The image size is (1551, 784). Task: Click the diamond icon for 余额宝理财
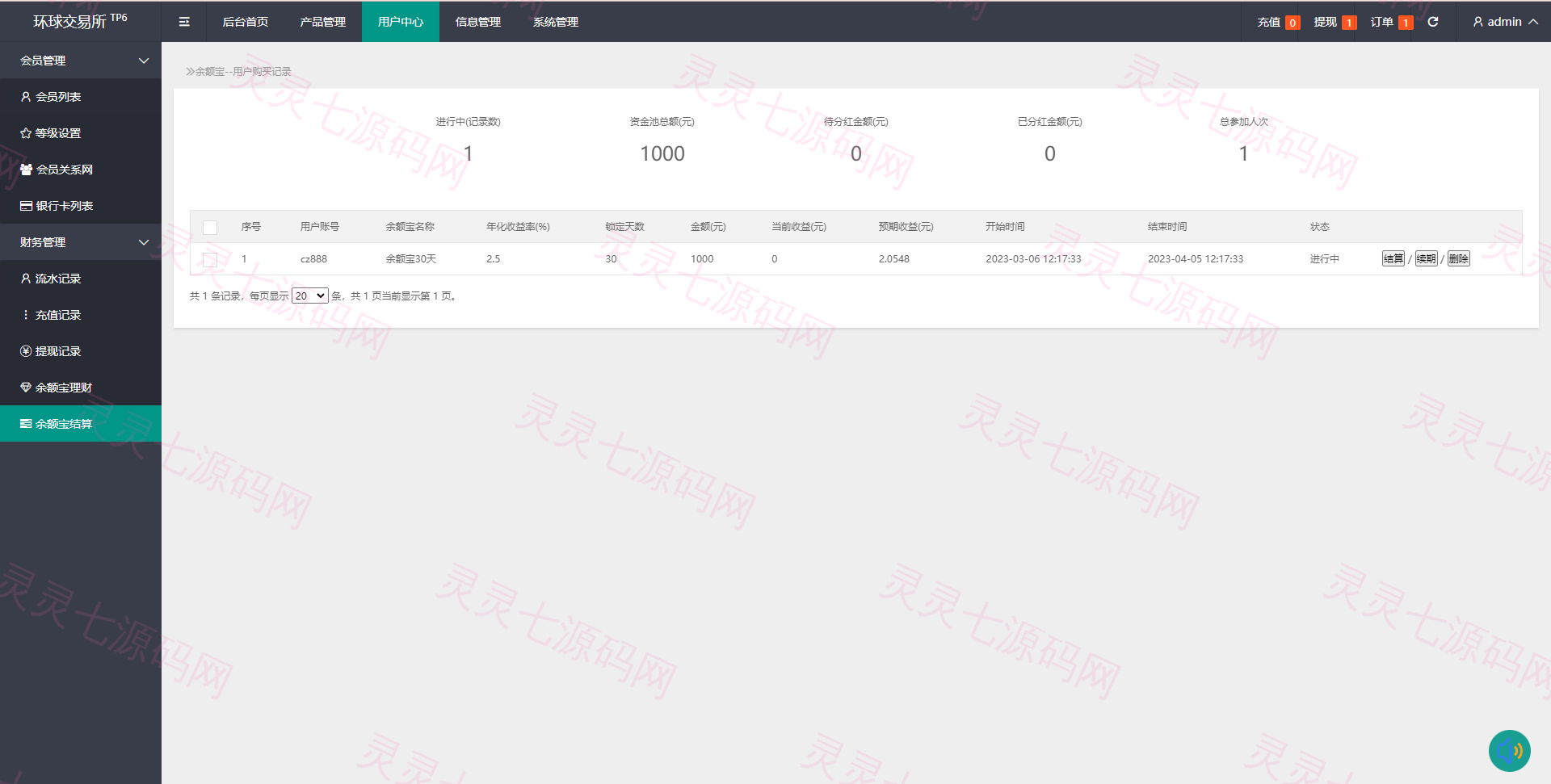coord(26,388)
